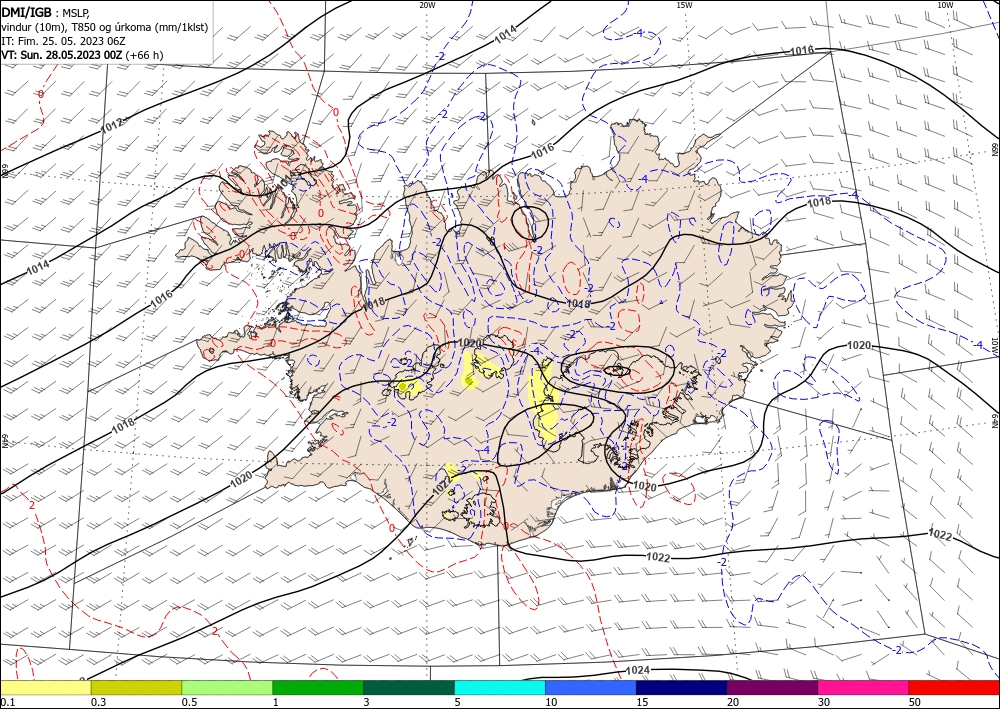Select the '1024' isobar label

tap(638, 670)
